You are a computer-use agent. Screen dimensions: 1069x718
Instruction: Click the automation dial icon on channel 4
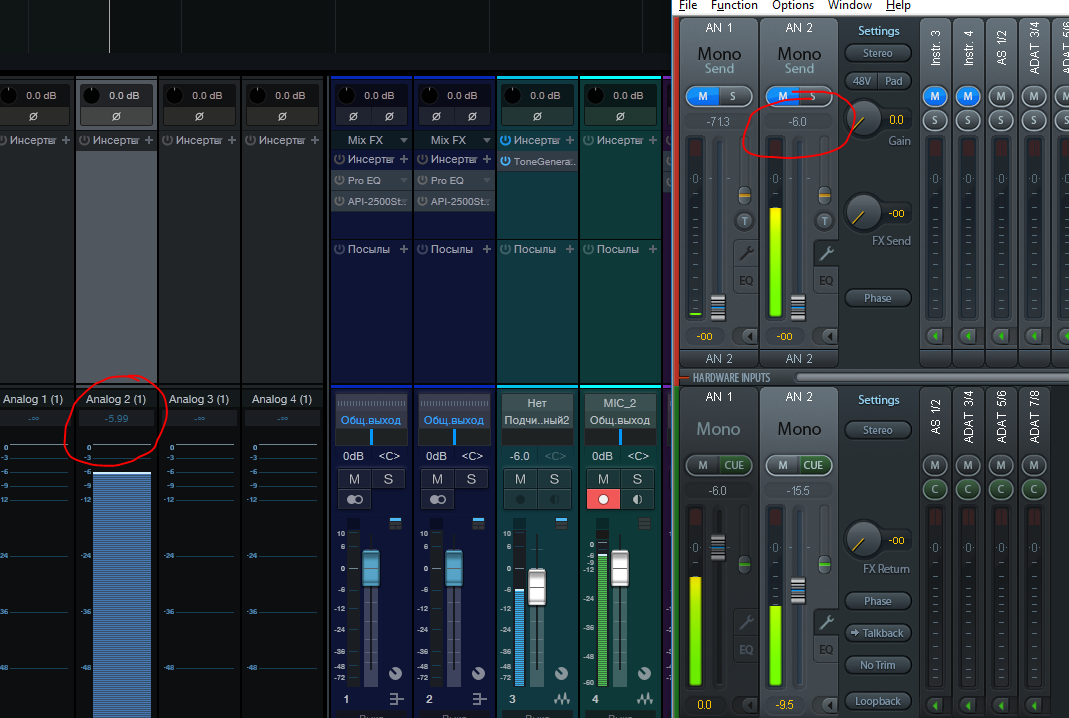click(644, 674)
